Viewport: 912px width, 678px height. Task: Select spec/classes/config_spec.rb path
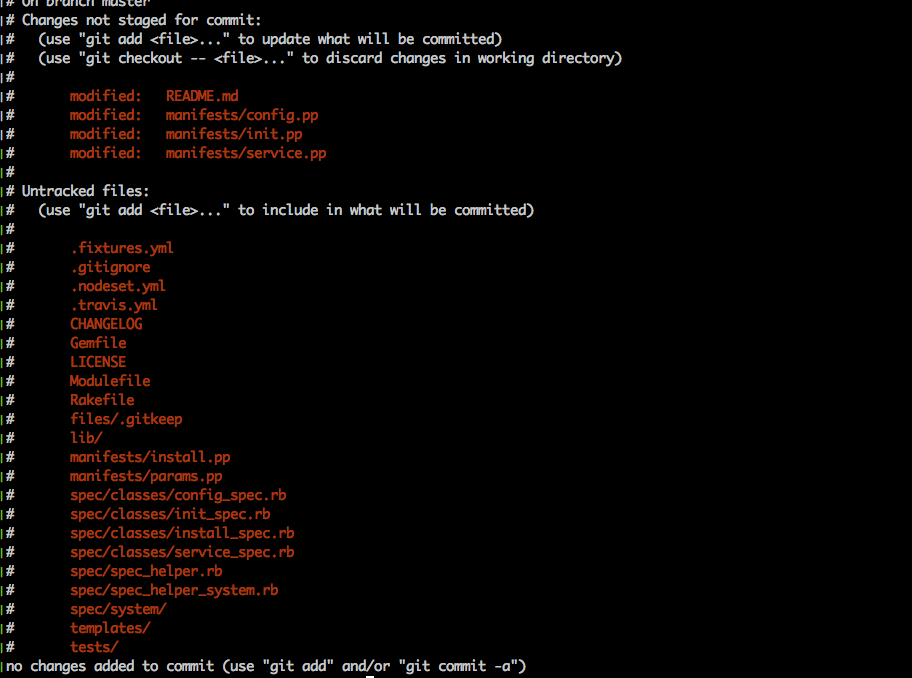pos(178,495)
